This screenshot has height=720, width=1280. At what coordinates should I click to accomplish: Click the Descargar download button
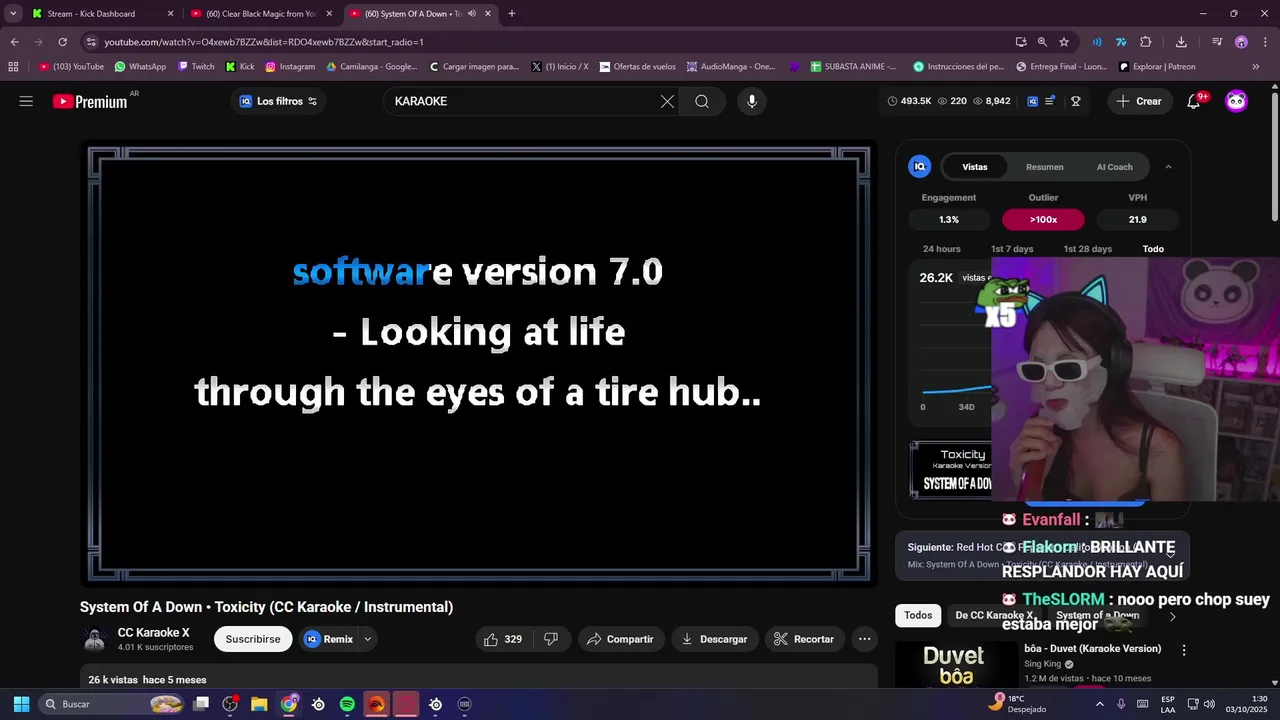714,639
